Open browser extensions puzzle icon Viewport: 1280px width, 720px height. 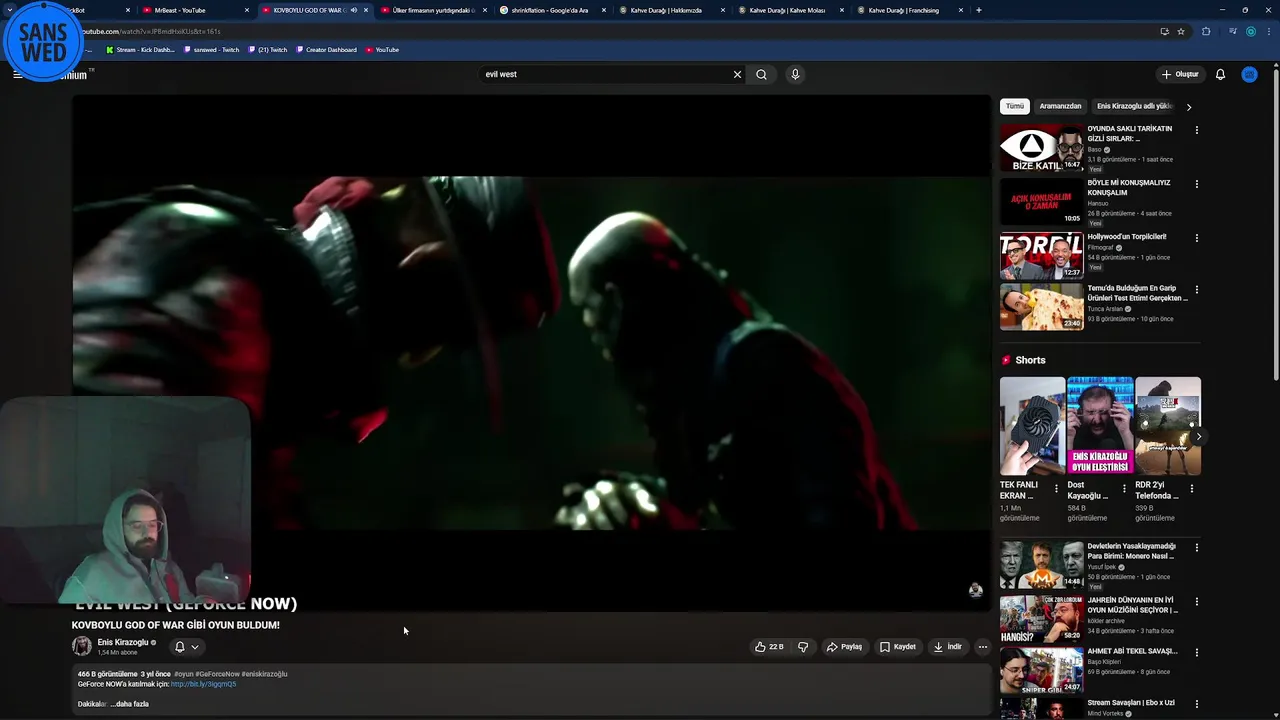[1206, 31]
